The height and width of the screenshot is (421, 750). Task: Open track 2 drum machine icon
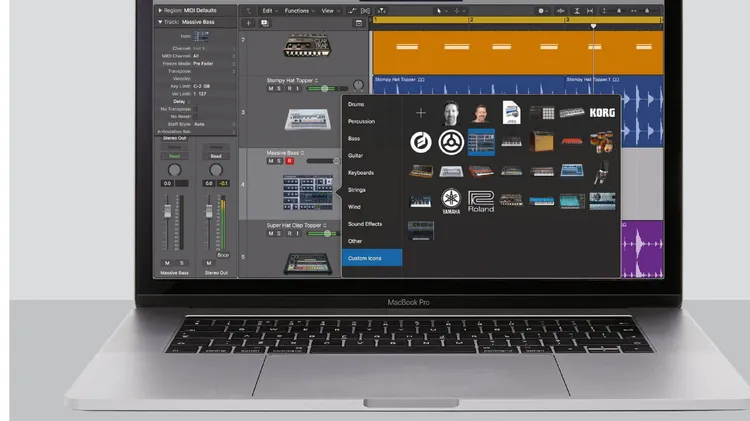point(307,46)
